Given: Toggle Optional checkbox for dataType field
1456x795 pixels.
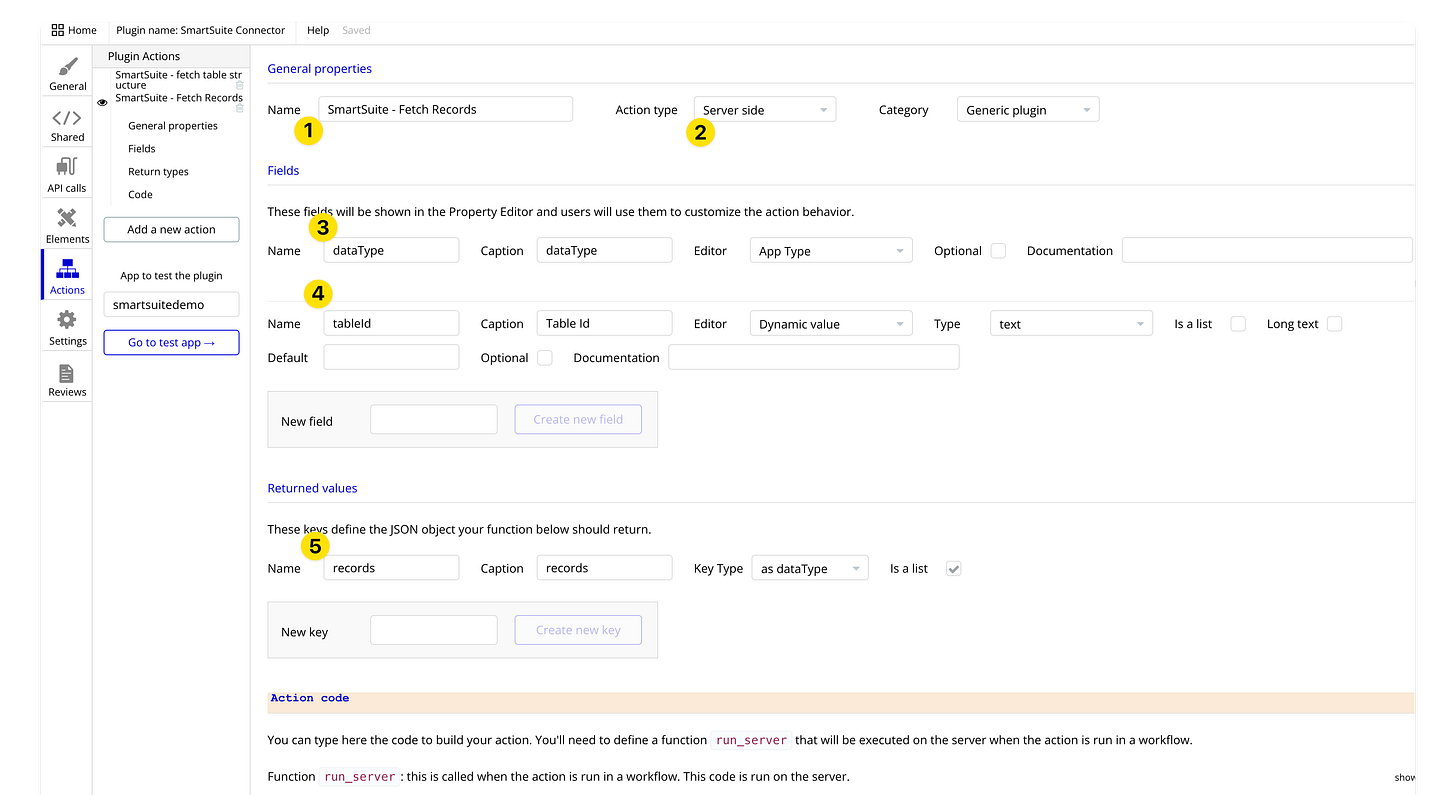Looking at the screenshot, I should point(998,251).
